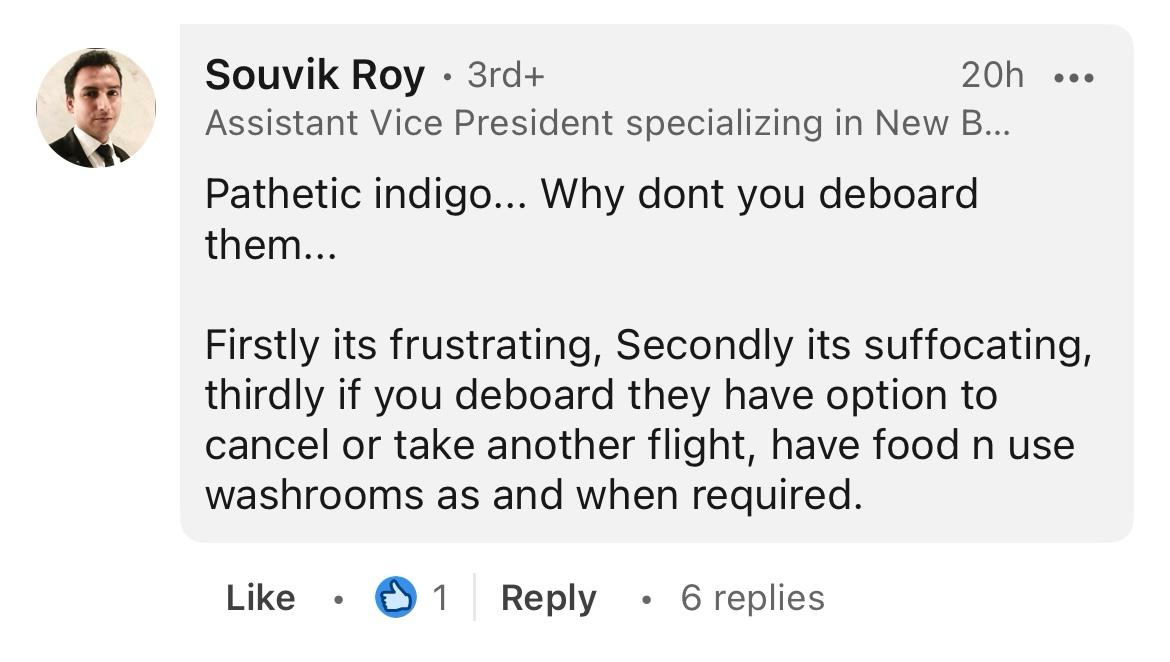
Task: Reply to Souvik Roy's comment
Action: [548, 599]
